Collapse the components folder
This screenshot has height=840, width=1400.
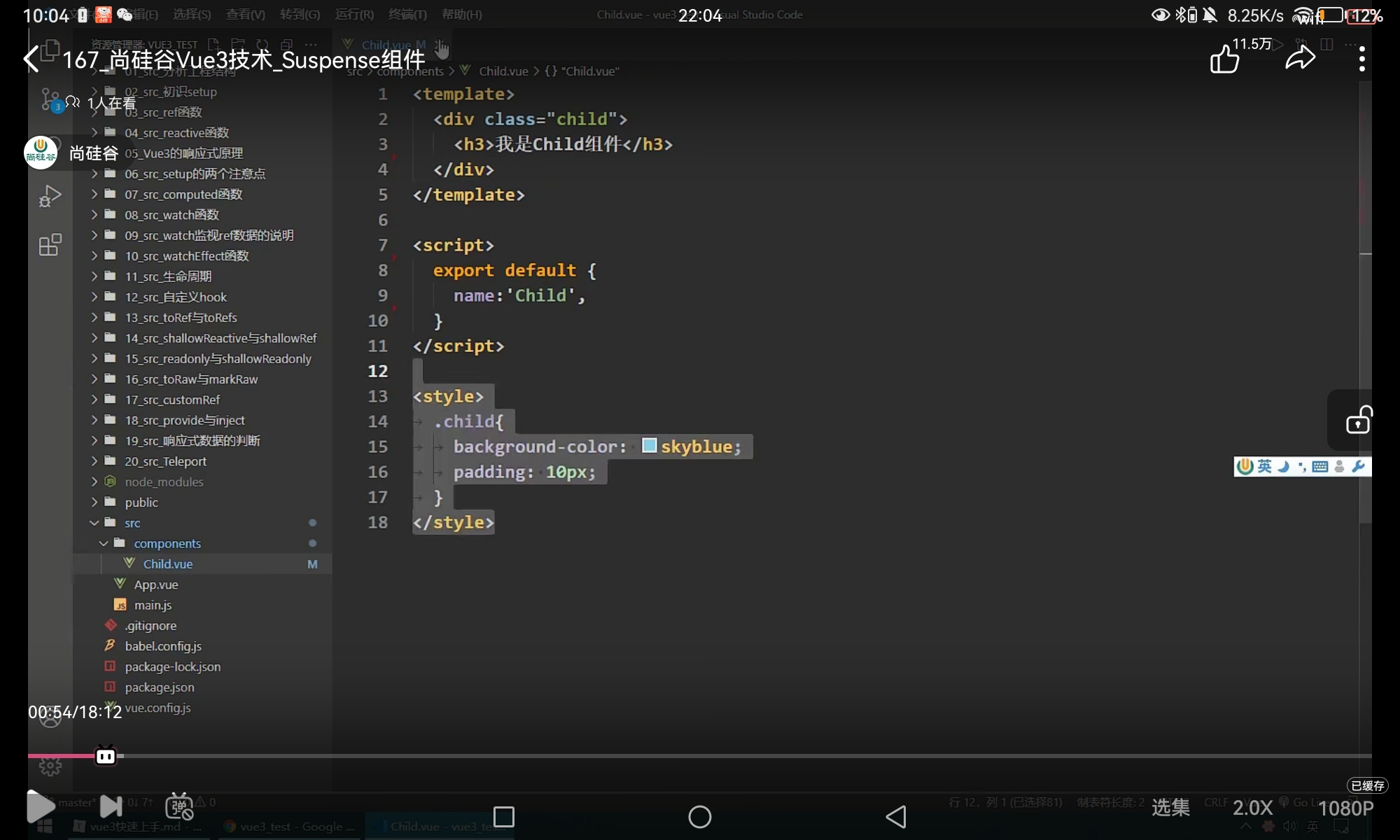[167, 543]
